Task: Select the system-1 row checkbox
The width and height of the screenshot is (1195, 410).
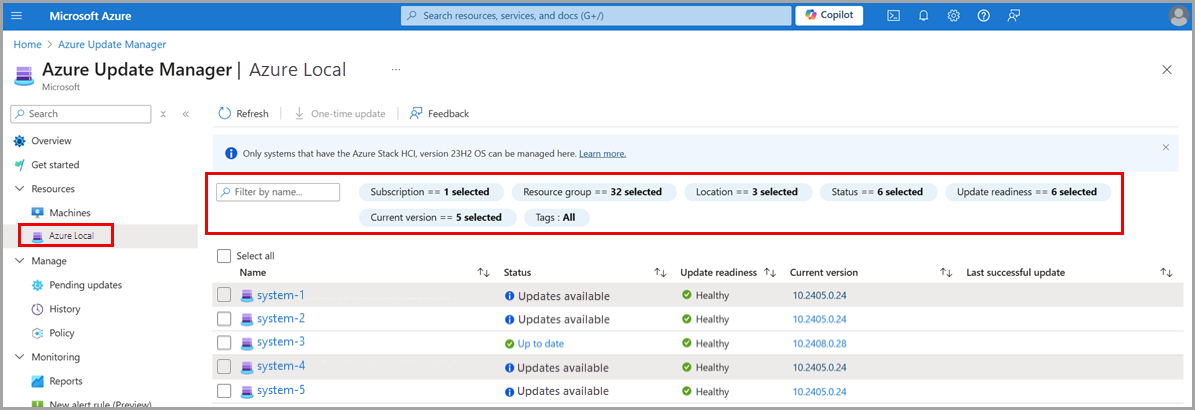Action: click(224, 295)
